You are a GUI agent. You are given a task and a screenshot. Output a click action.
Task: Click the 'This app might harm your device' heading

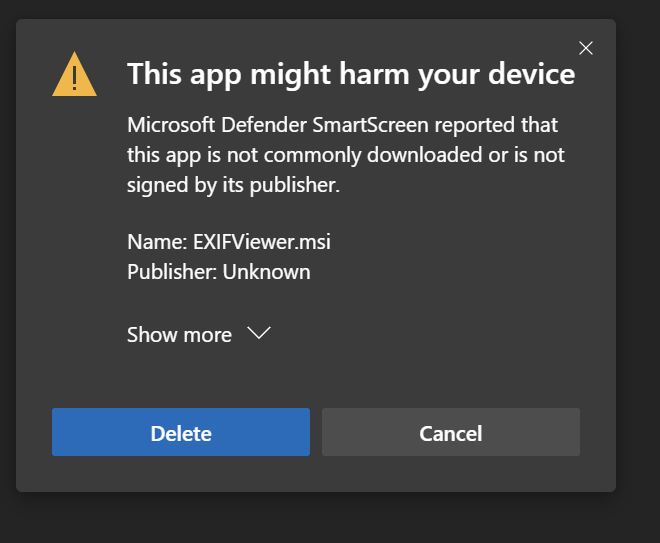(x=350, y=74)
